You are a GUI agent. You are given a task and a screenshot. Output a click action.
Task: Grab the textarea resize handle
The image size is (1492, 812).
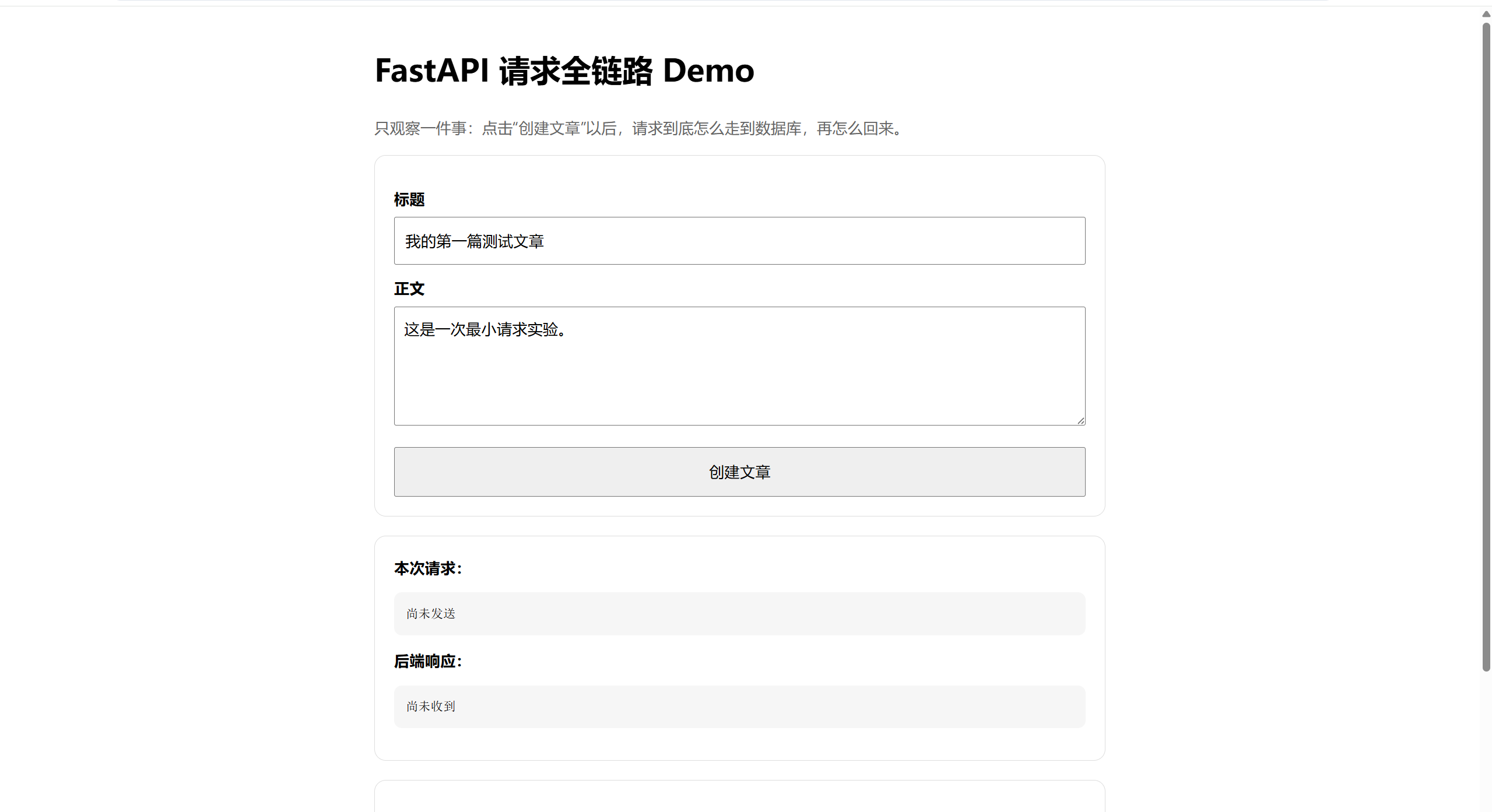coord(1080,420)
